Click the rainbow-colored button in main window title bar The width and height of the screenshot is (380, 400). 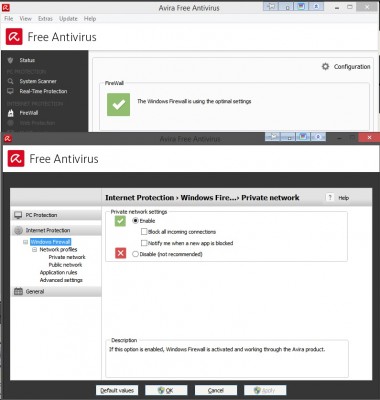(302, 6)
